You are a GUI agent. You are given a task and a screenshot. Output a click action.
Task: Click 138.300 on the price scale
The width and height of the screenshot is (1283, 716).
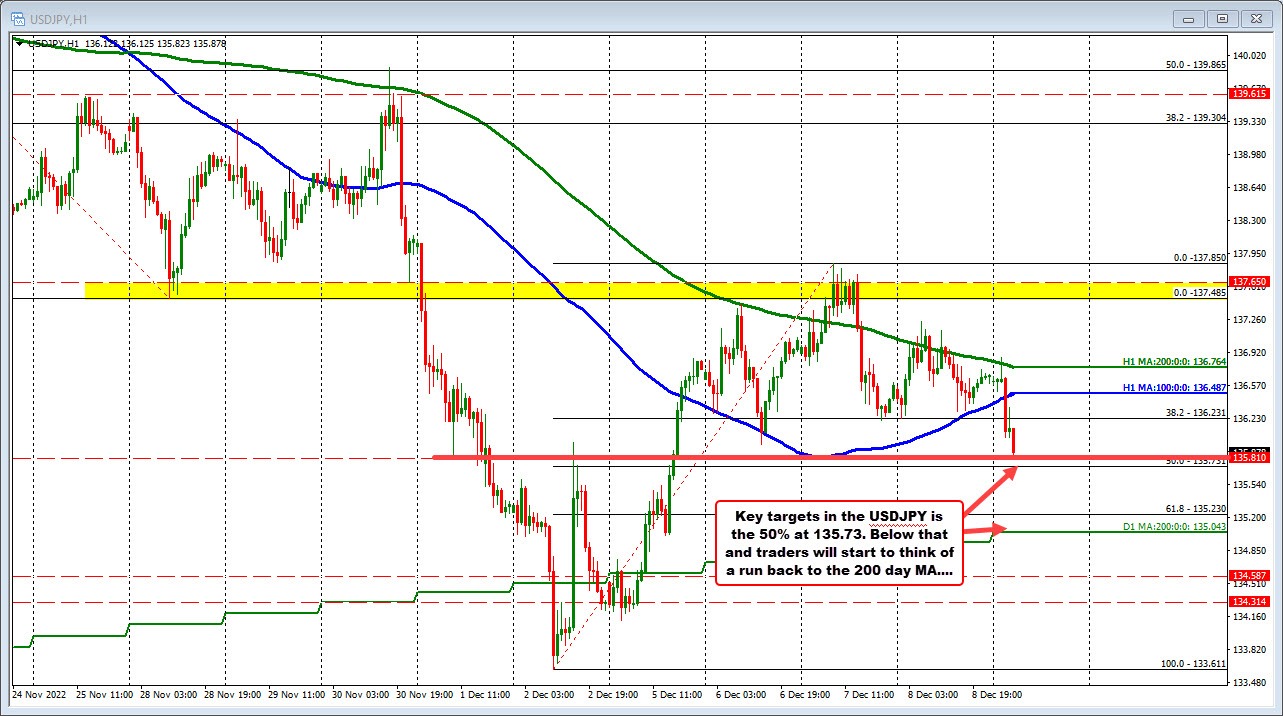pos(1250,221)
